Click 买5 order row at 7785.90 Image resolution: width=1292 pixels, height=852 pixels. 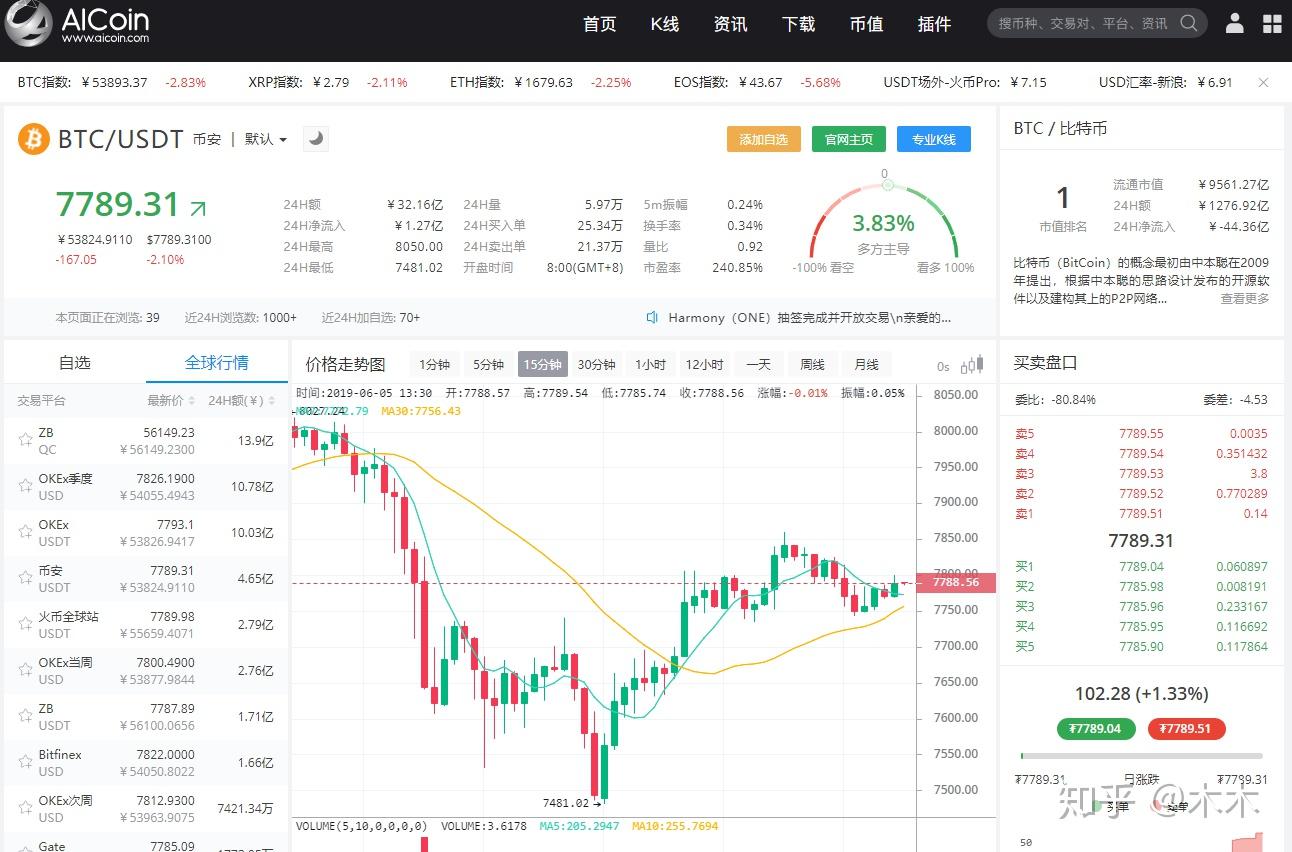pyautogui.click(x=1141, y=646)
